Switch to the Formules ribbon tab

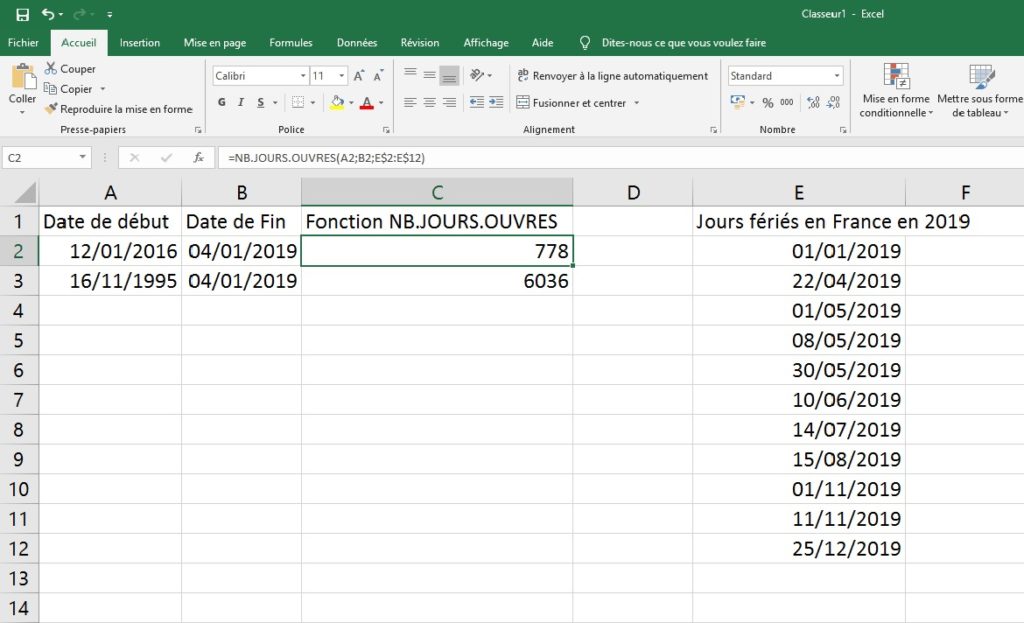pos(290,43)
